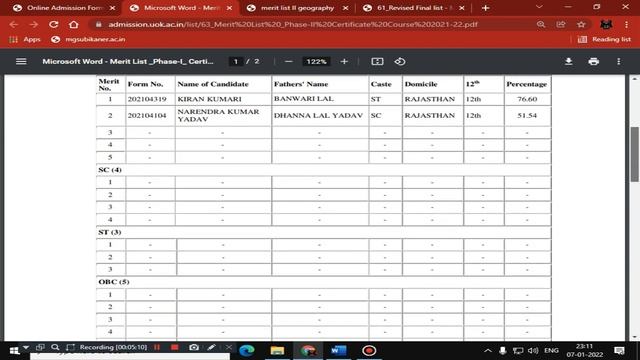The width and height of the screenshot is (640, 360).
Task: Switch the ENG input language indicator
Action: pos(551,351)
